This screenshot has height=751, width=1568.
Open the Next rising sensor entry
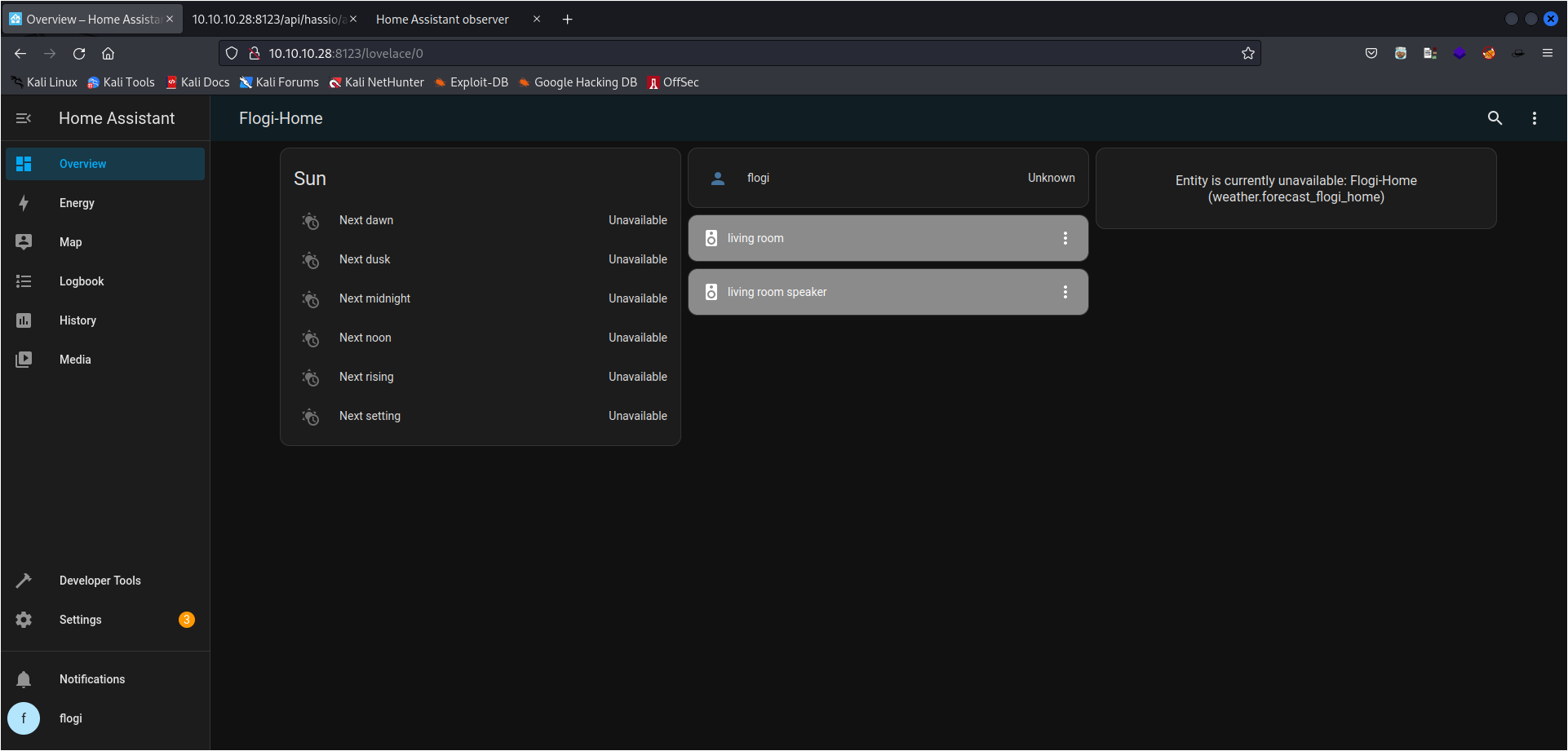481,377
